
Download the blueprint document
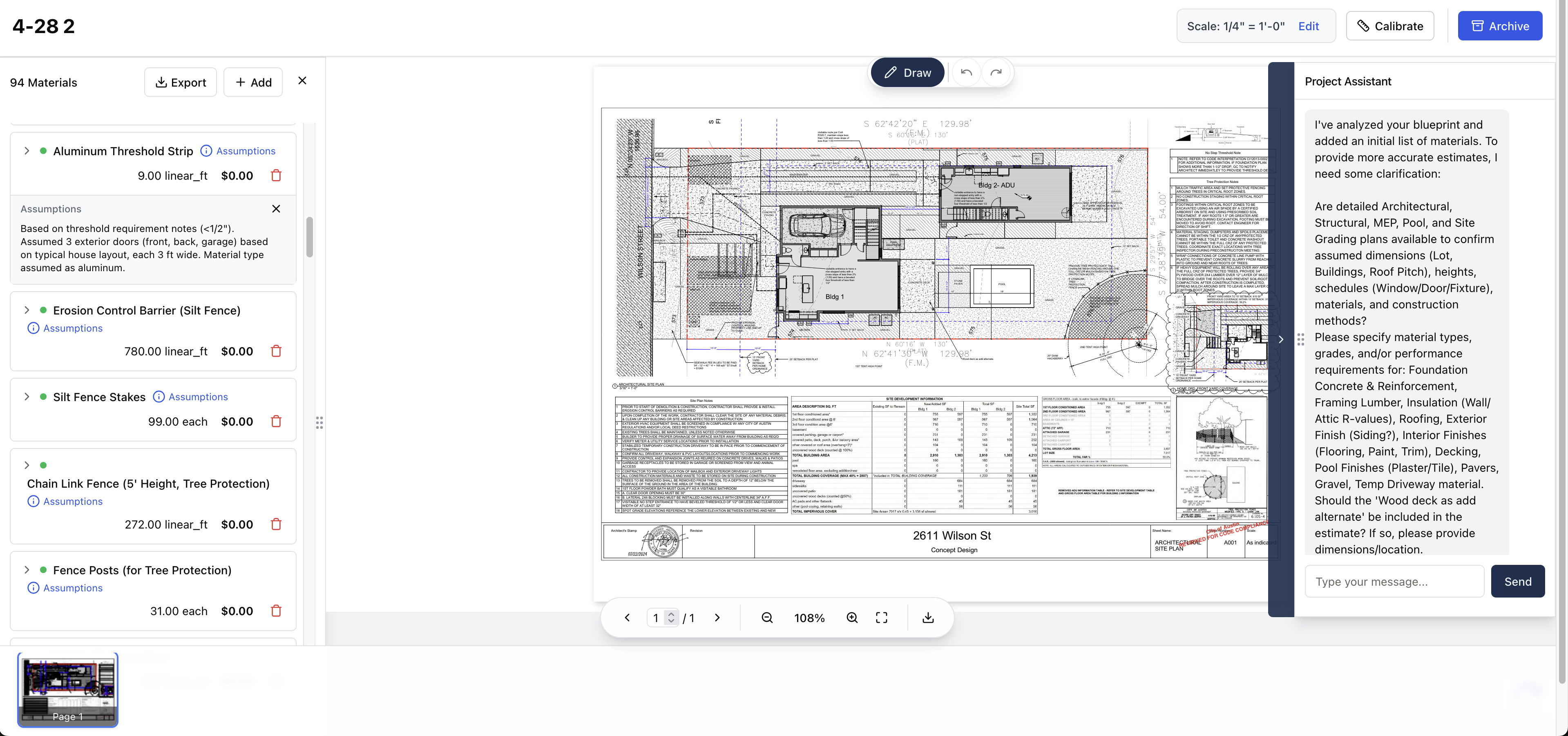pos(928,617)
